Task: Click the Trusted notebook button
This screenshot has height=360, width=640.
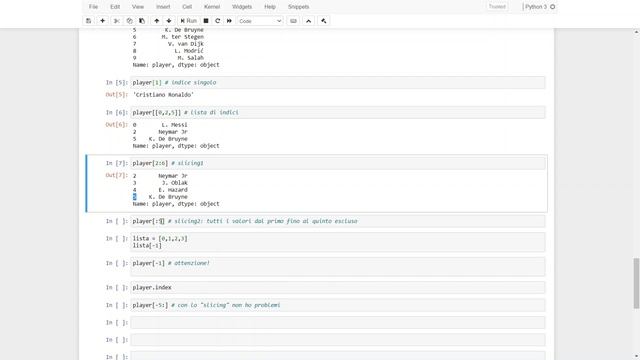Action: 497,7
